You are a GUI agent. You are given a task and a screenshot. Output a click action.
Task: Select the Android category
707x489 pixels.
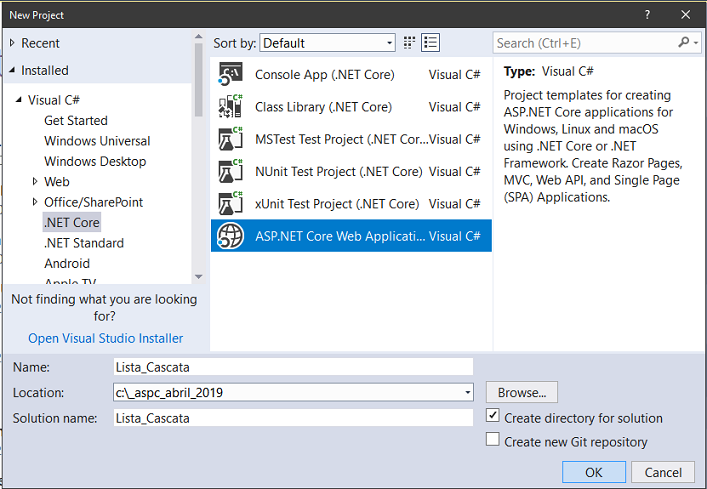tap(67, 263)
